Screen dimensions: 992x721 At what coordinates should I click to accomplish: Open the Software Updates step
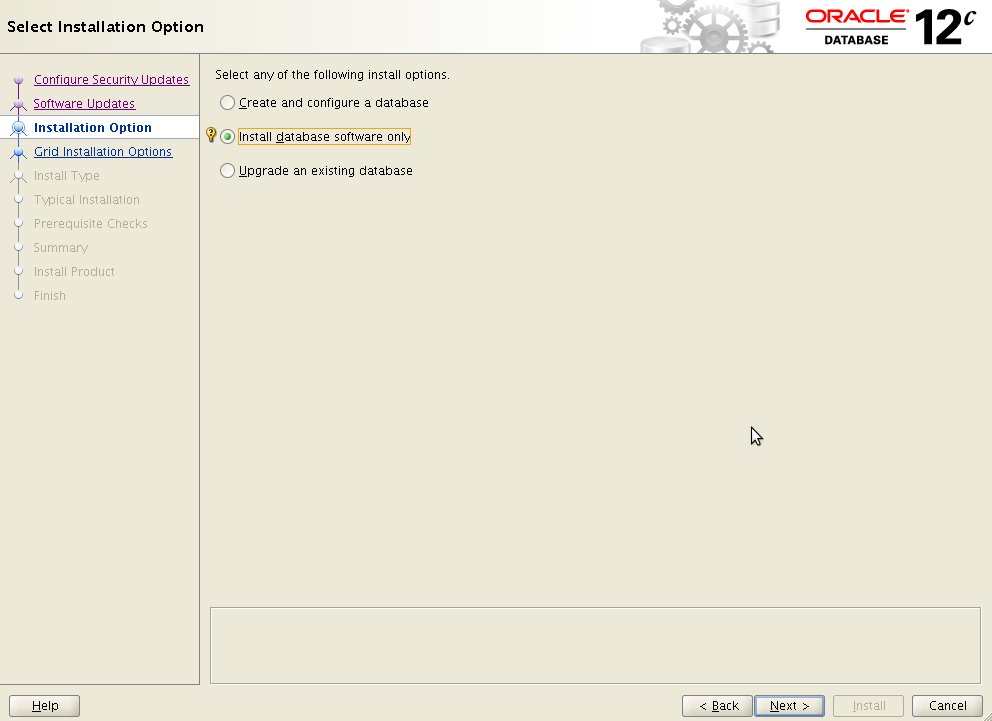pyautogui.click(x=84, y=103)
